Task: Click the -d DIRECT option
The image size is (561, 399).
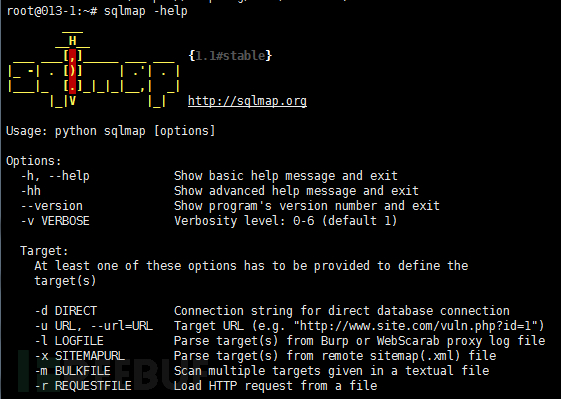Action: coord(66,311)
